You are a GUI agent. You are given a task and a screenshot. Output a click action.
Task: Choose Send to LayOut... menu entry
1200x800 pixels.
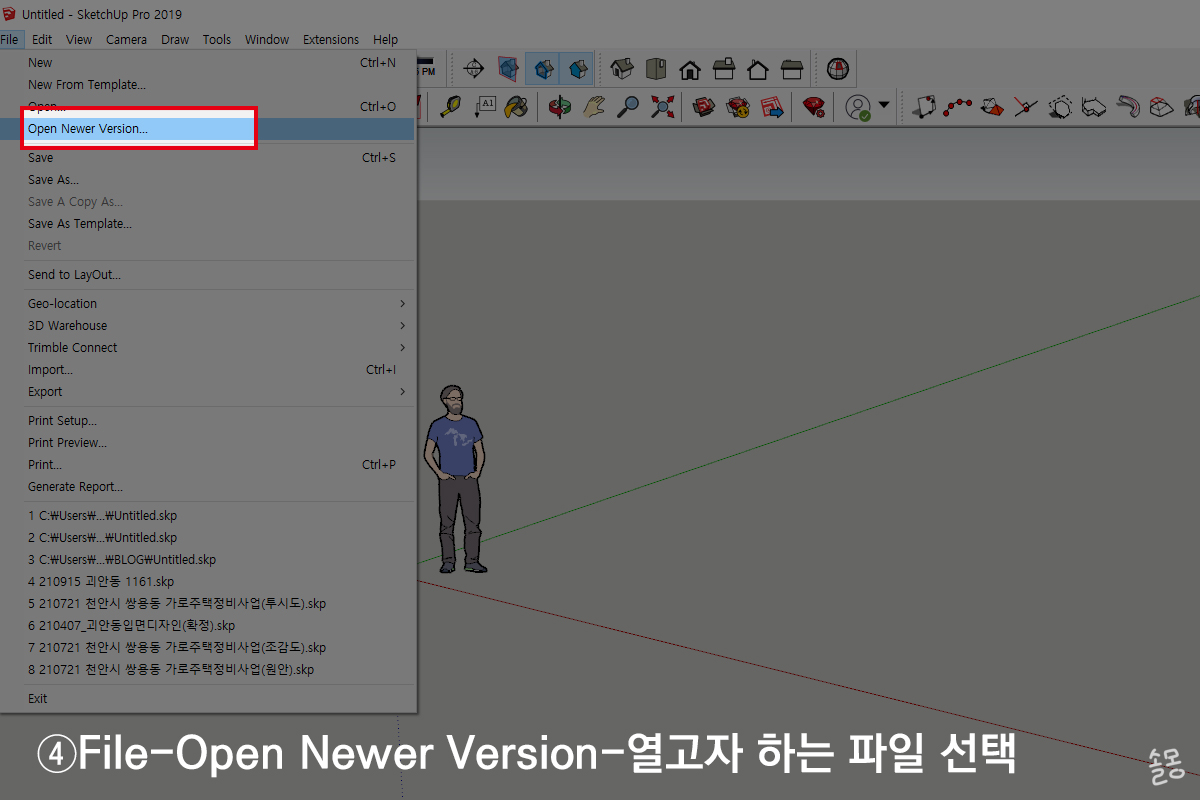click(x=208, y=274)
